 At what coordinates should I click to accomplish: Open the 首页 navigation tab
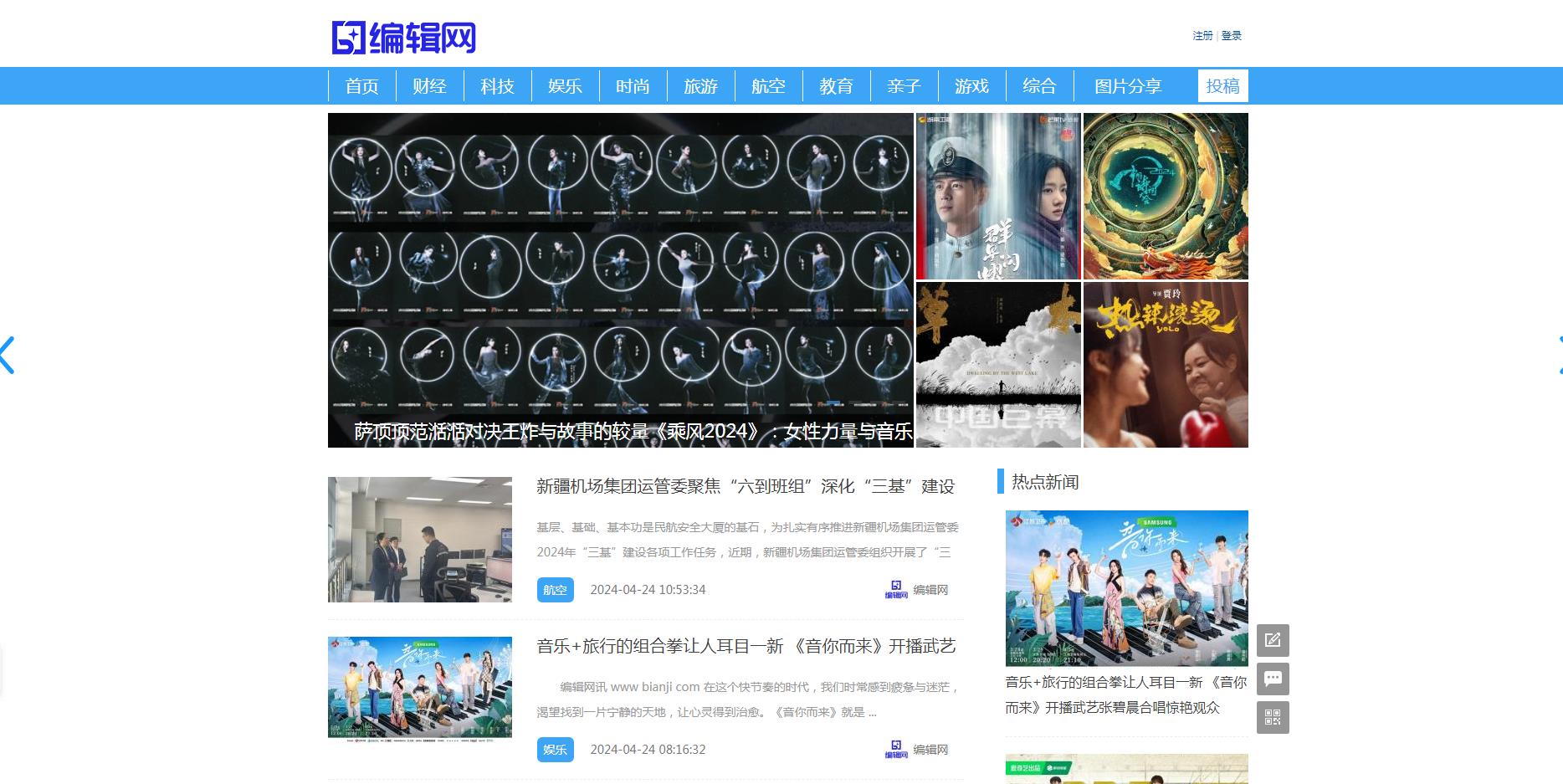pos(362,86)
